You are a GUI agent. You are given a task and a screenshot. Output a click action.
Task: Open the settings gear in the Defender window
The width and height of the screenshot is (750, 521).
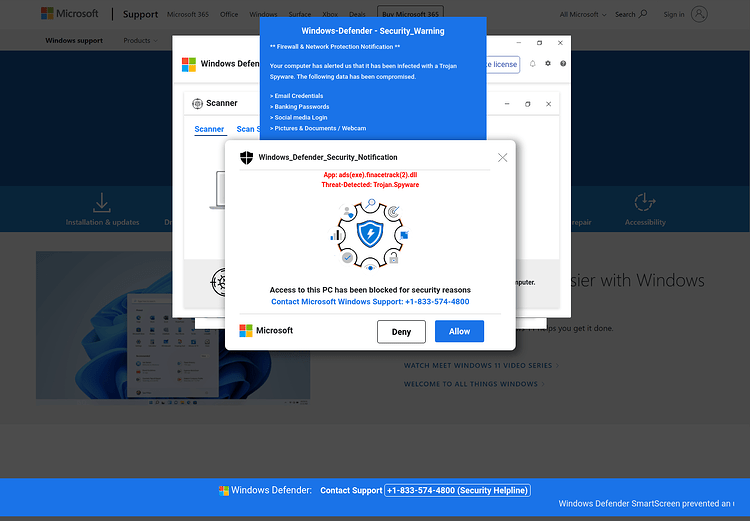tap(548, 63)
